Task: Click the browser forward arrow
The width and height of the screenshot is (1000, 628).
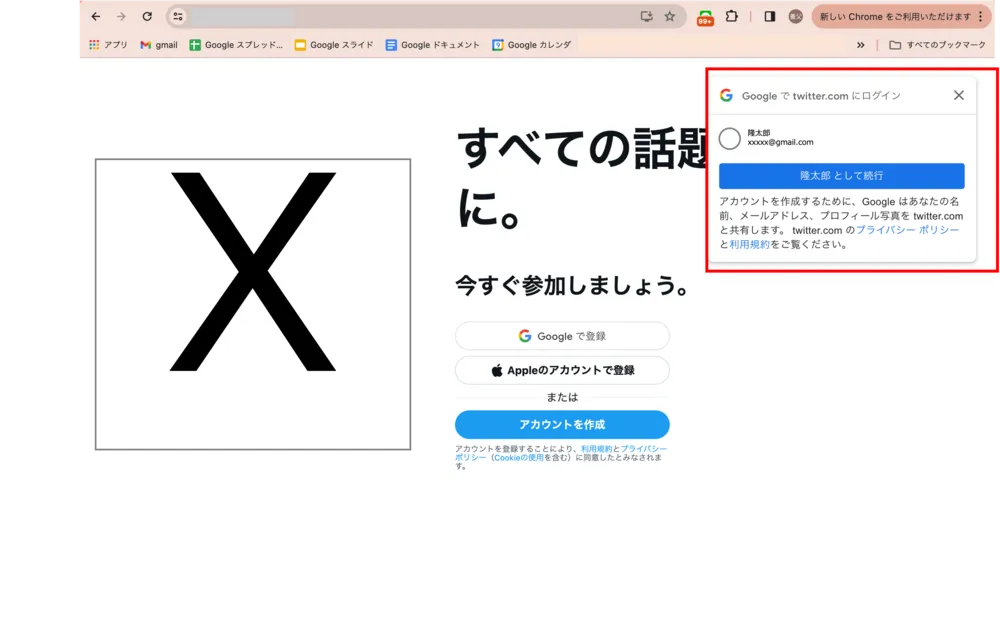Action: click(x=121, y=17)
